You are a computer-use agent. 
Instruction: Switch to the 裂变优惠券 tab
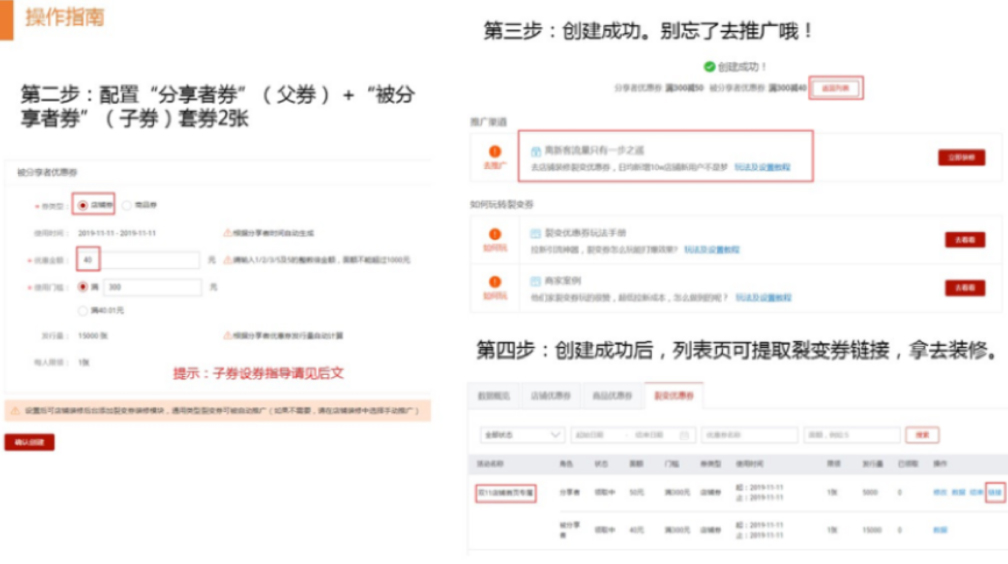(674, 396)
